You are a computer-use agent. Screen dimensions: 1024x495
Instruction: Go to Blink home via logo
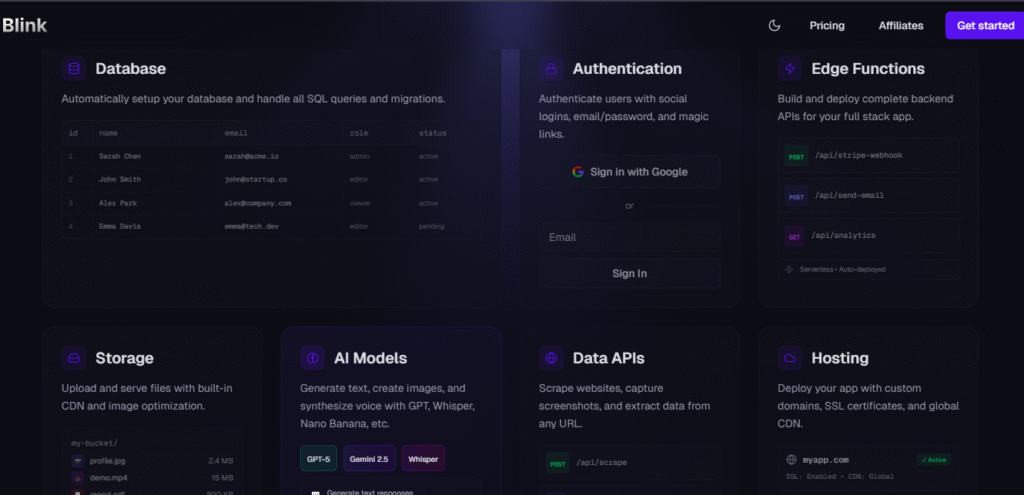[x=25, y=26]
